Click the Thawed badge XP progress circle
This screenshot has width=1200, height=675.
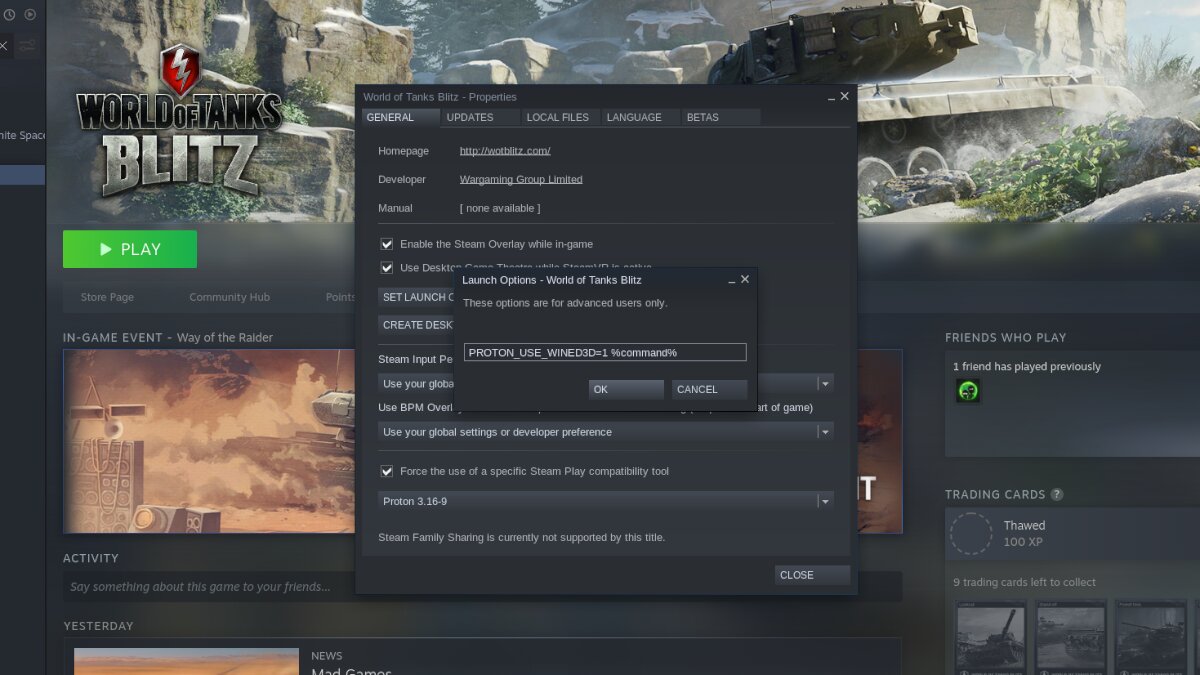(971, 533)
